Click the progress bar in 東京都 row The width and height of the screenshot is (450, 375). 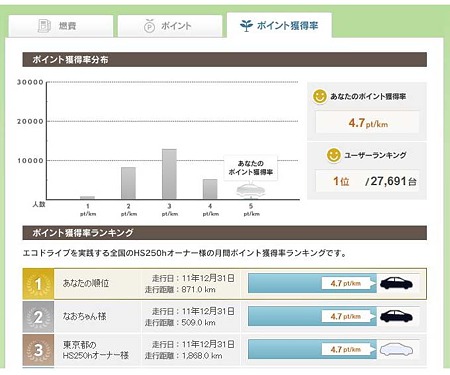click(312, 349)
